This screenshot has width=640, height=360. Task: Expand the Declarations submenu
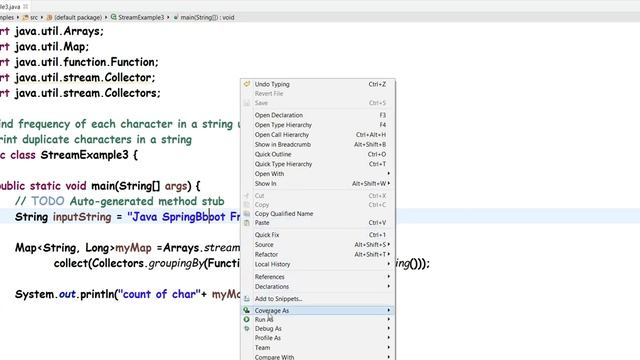(x=318, y=287)
